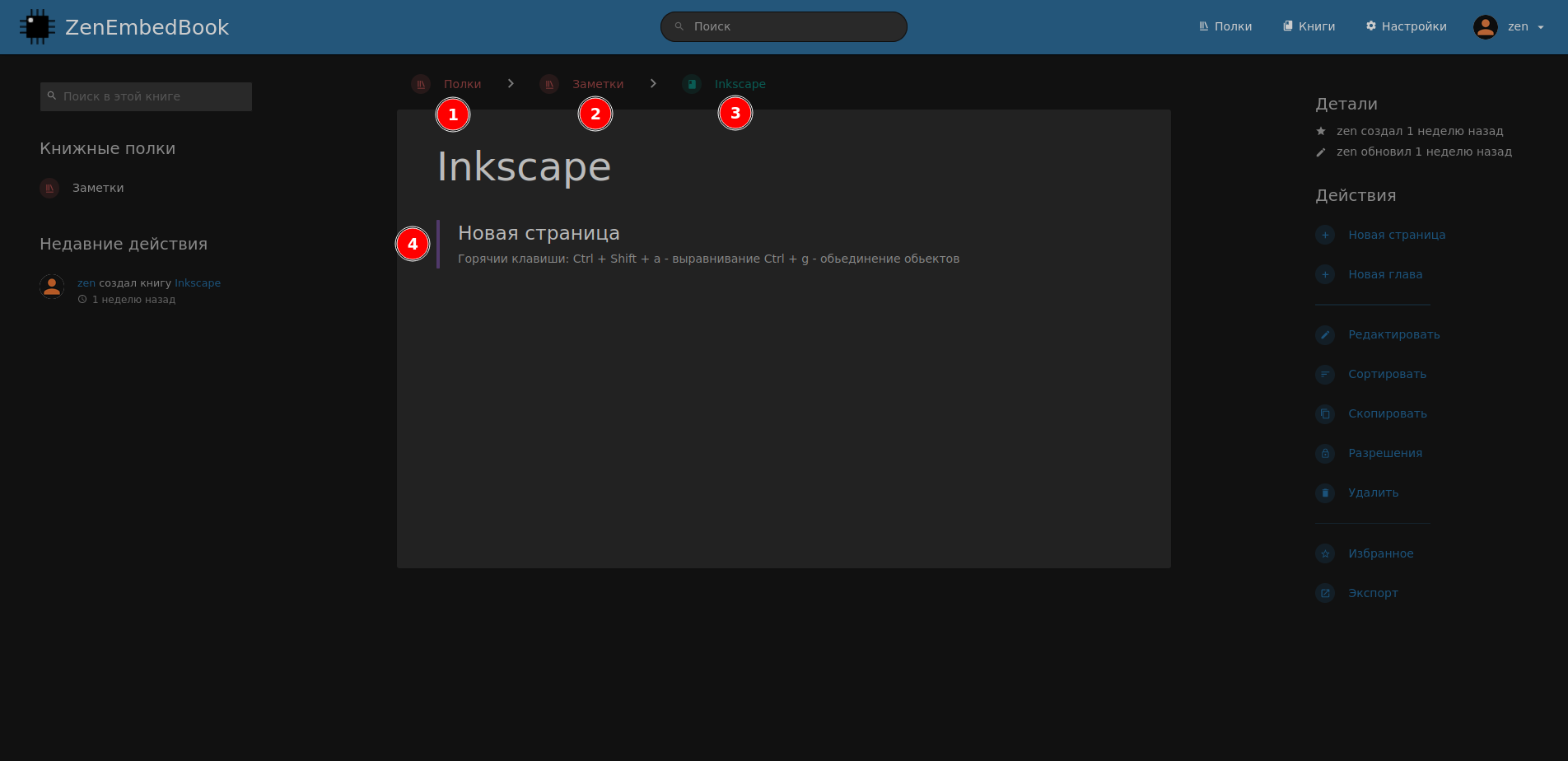Focus the Поиск в этой книге field
This screenshot has height=761, width=1568.
click(x=146, y=96)
